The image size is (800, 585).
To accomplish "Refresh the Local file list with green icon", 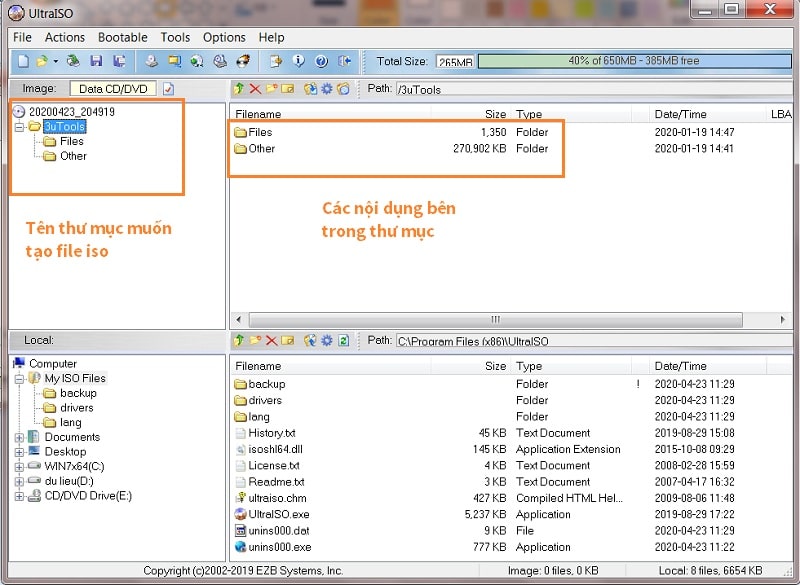I will pos(344,340).
